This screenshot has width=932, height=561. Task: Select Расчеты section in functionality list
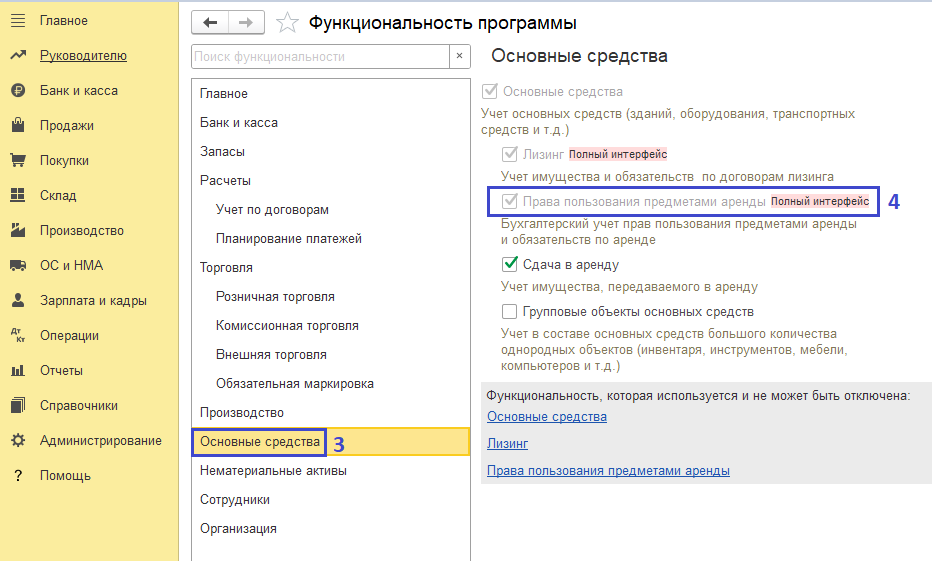click(225, 181)
